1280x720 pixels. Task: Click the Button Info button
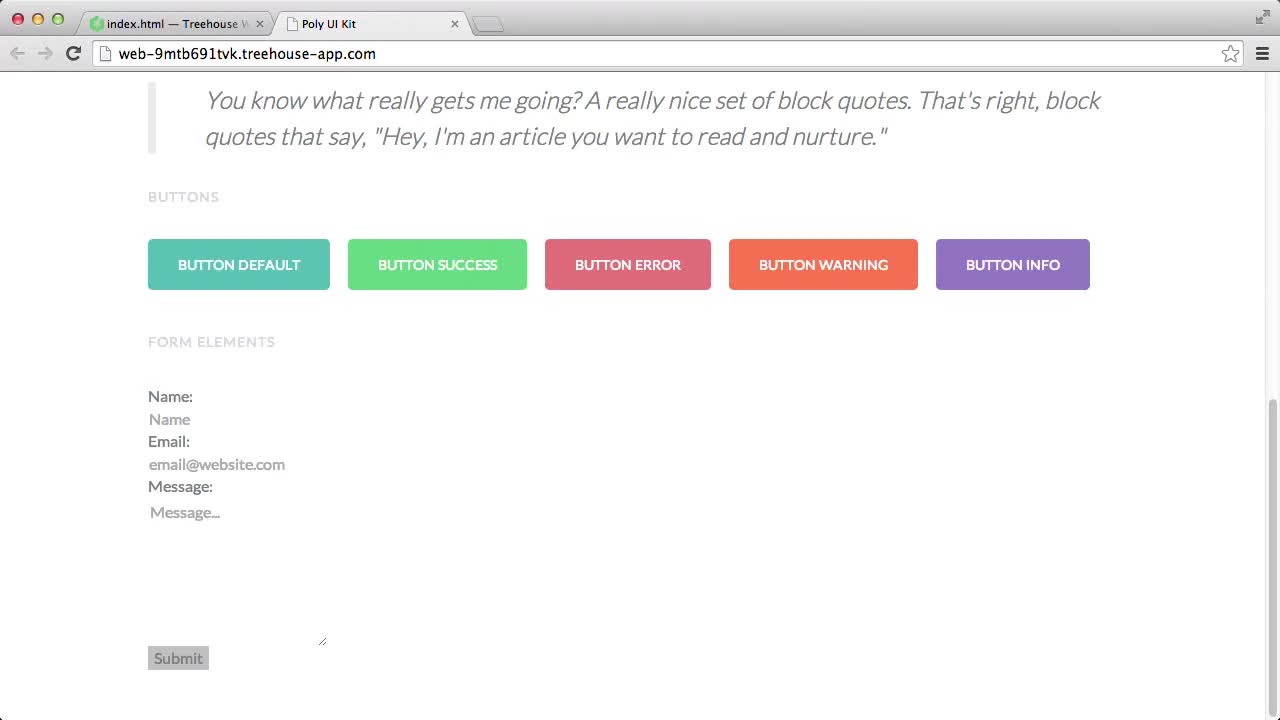pyautogui.click(x=1012, y=264)
